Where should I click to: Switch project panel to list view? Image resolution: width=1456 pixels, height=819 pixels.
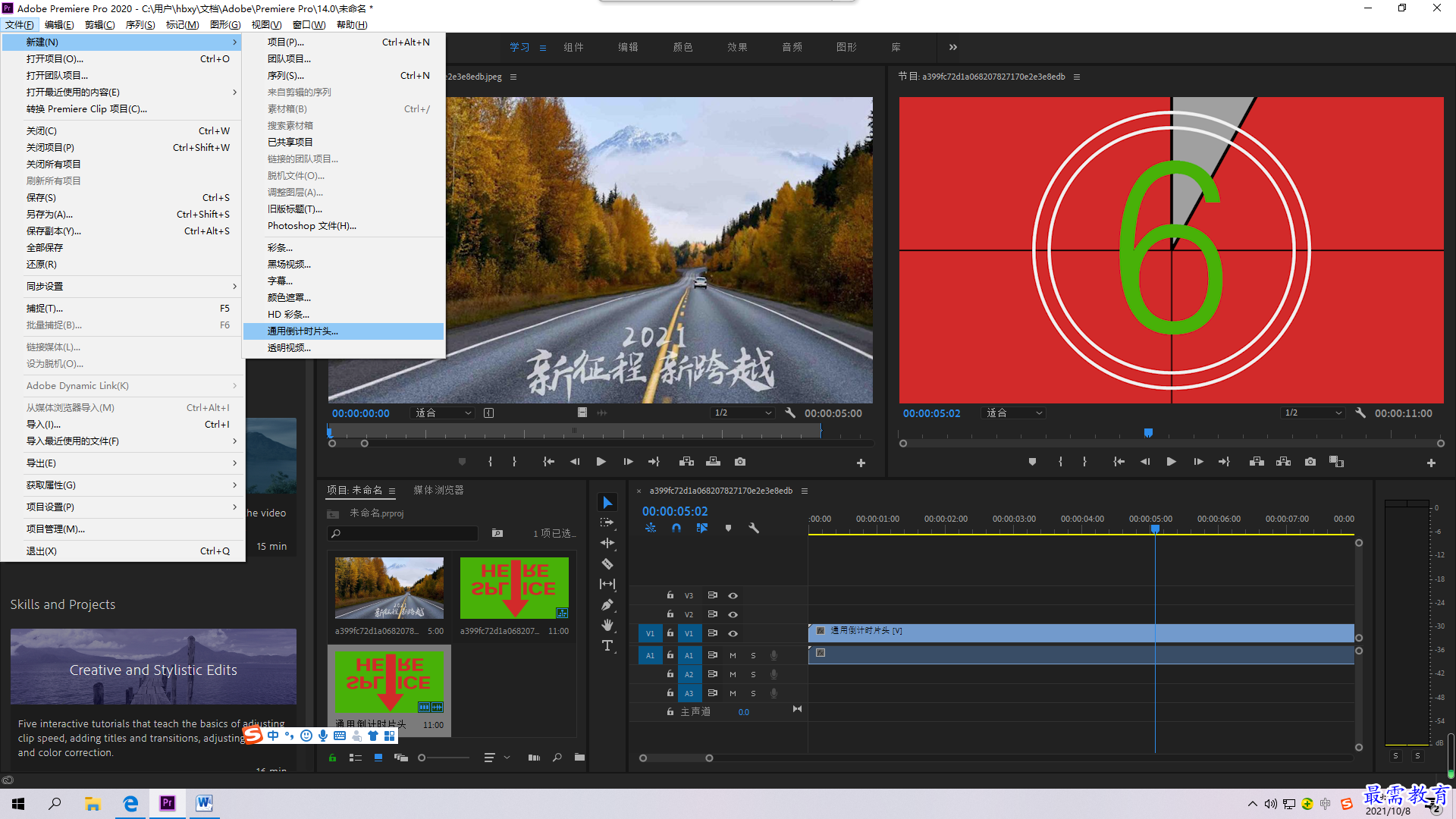[x=355, y=758]
